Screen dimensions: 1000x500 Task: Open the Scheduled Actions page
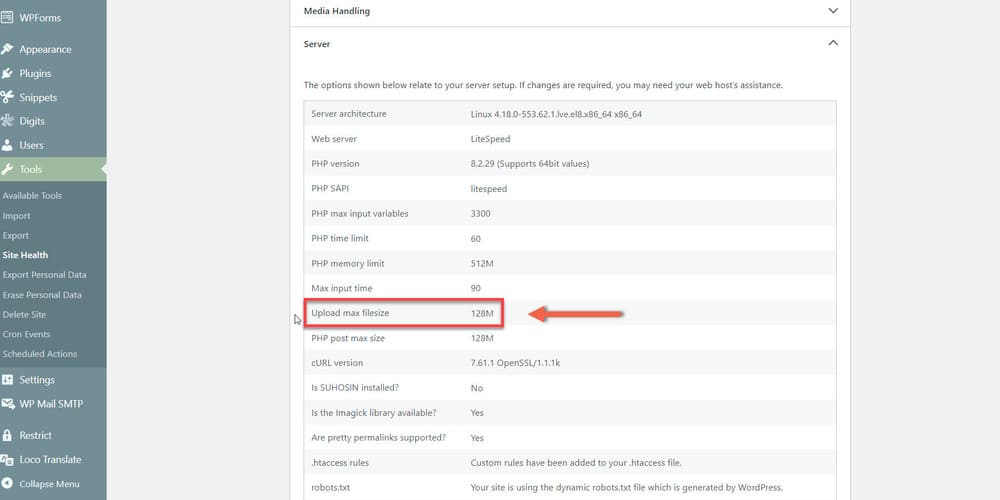click(x=39, y=354)
